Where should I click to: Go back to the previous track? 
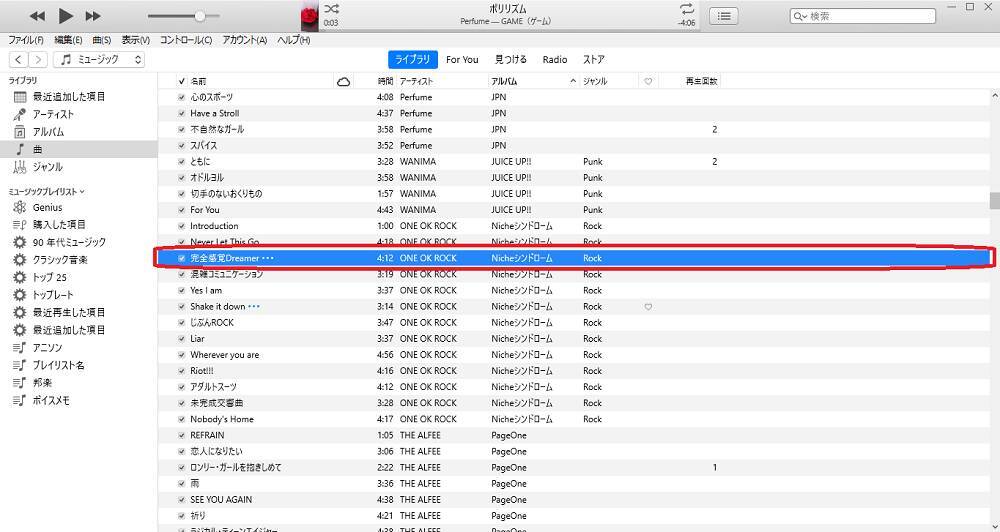tap(38, 16)
